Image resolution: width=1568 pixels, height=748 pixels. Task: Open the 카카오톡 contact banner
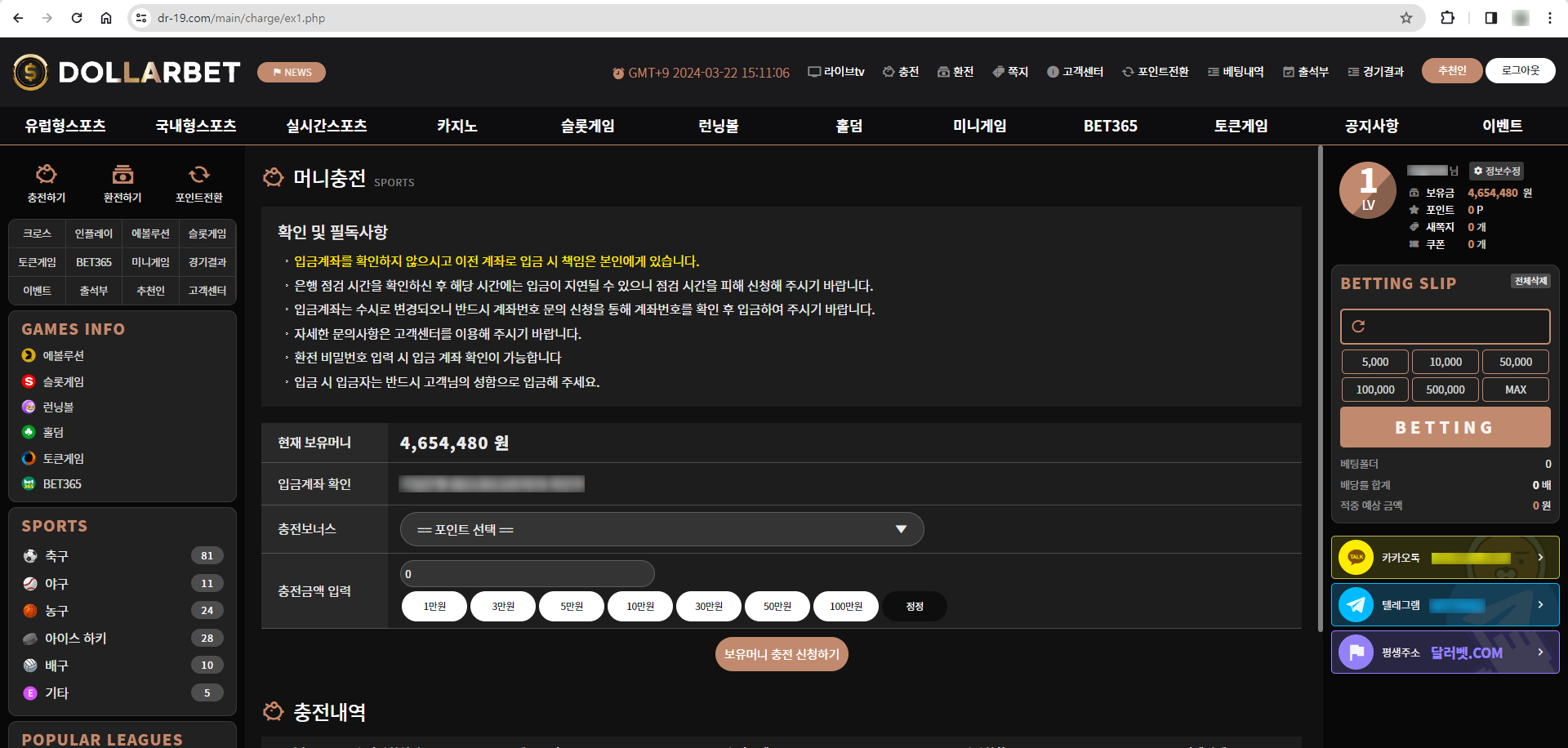[x=1445, y=558]
